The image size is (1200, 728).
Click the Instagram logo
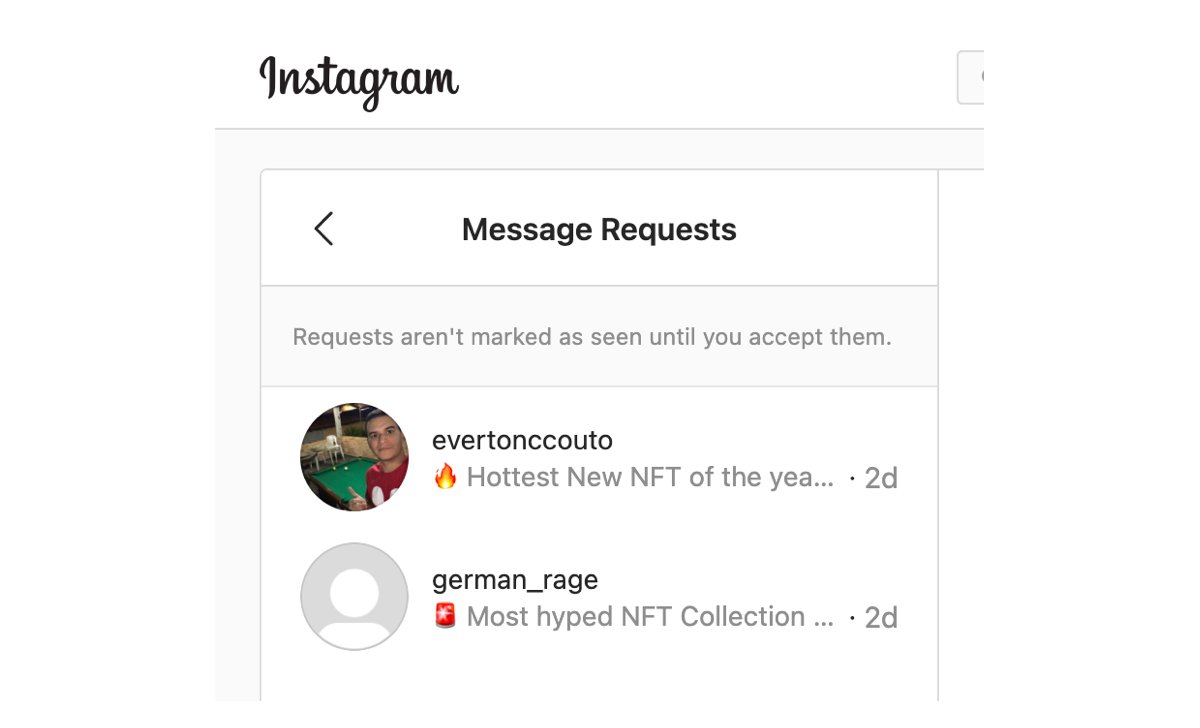[x=359, y=80]
